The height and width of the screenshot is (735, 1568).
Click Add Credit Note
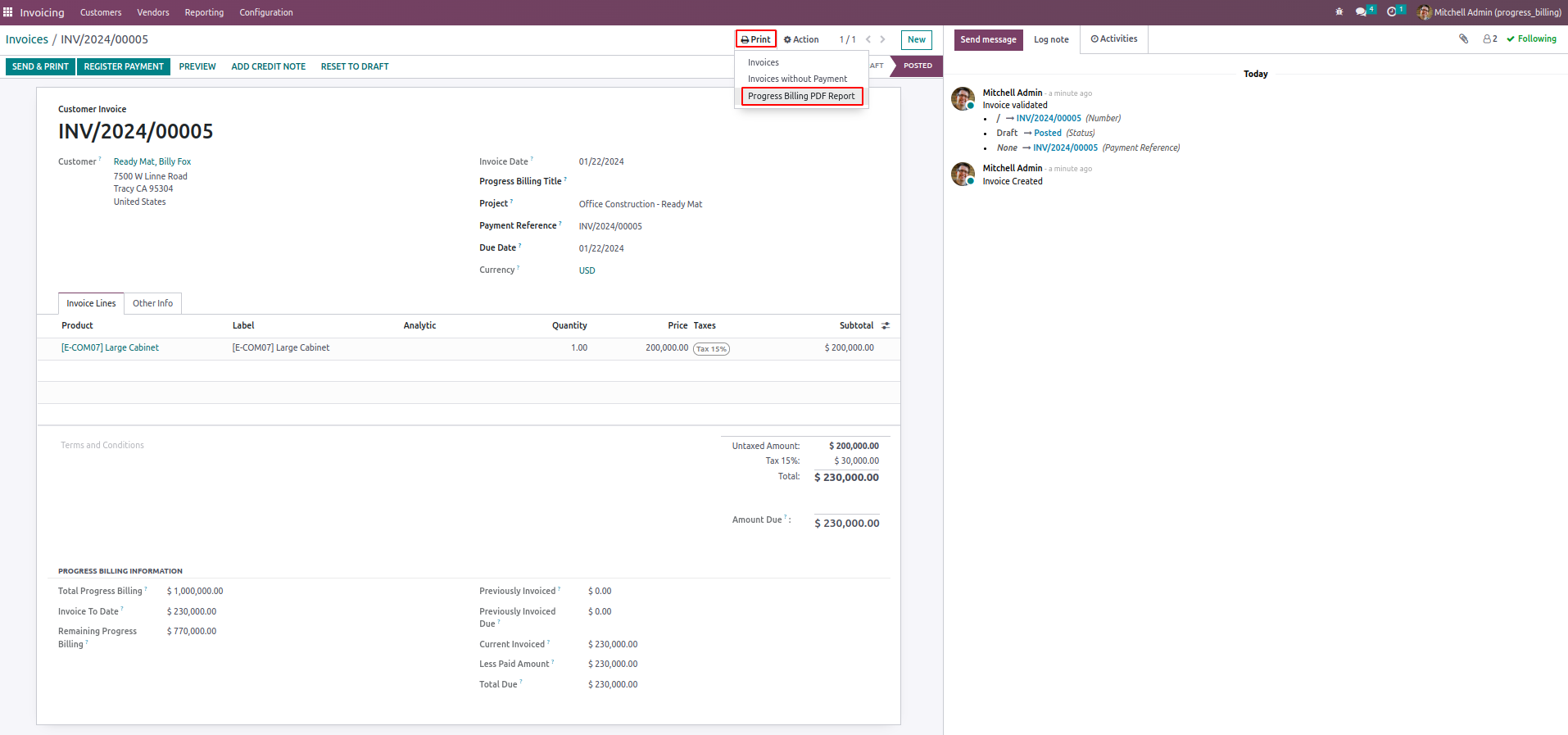tap(269, 66)
